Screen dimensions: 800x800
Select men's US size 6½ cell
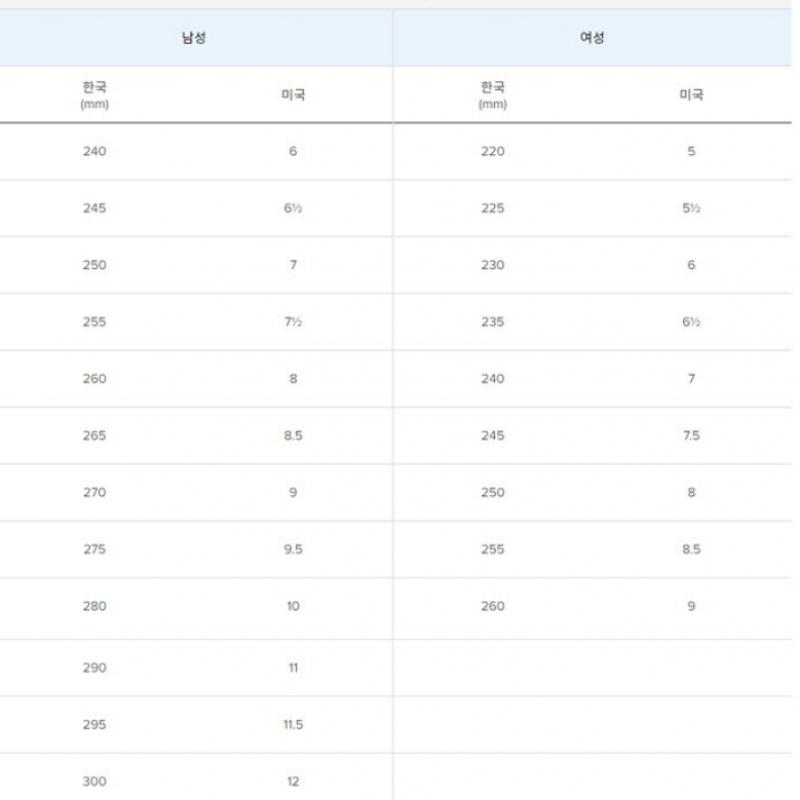(293, 209)
